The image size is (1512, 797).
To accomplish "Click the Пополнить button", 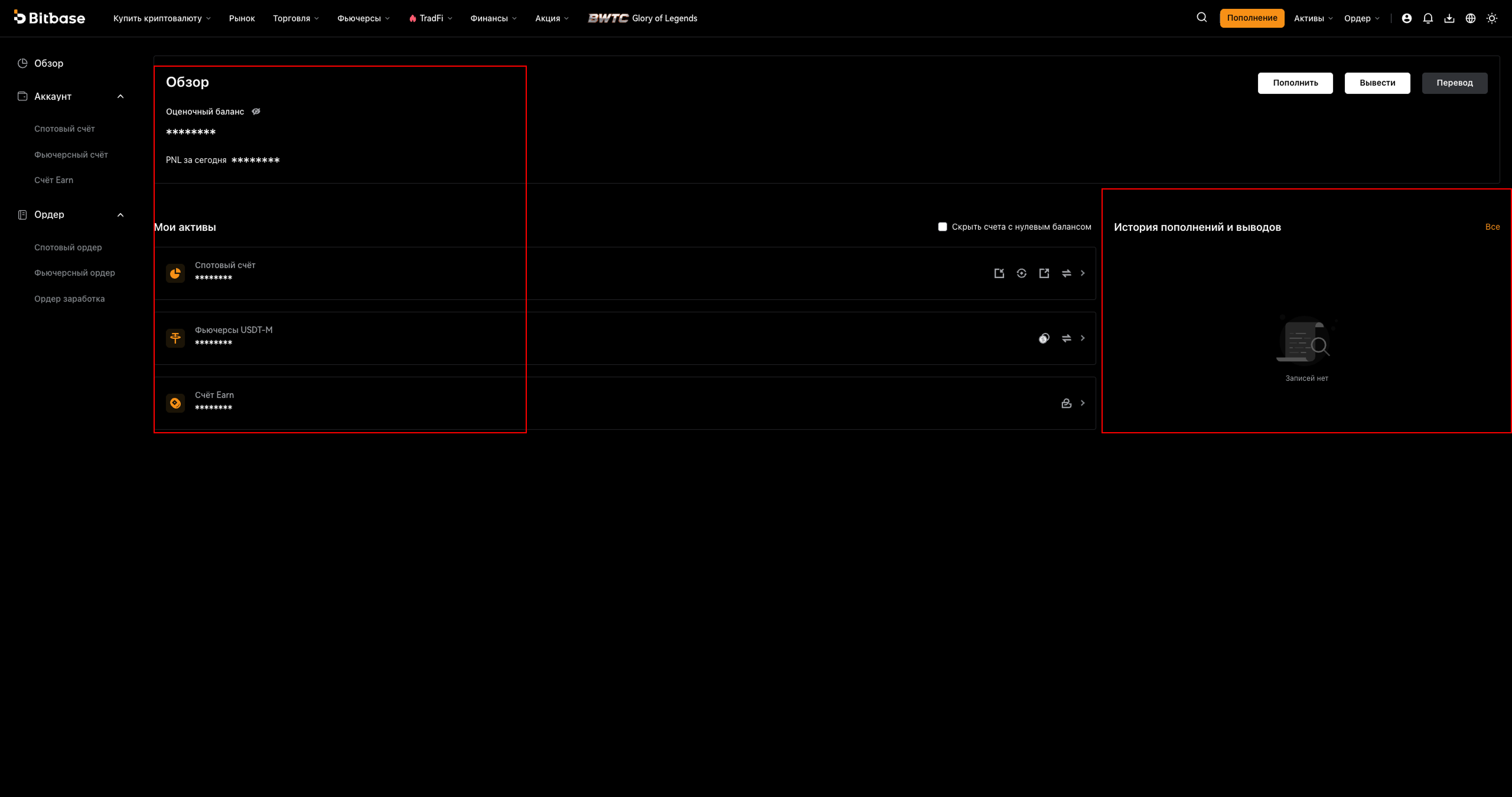I will click(x=1295, y=83).
